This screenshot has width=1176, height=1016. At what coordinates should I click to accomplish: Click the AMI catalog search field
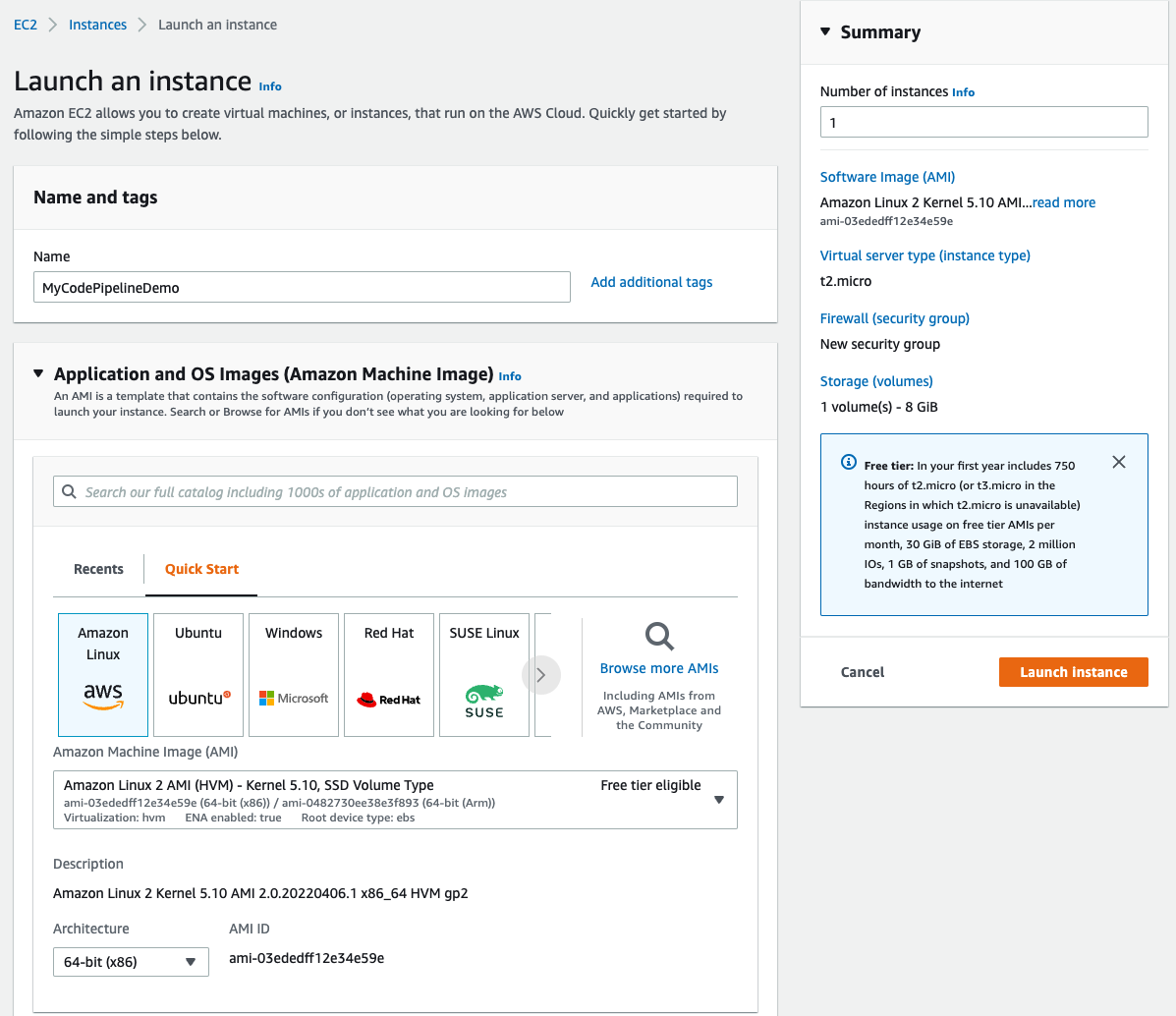point(395,491)
